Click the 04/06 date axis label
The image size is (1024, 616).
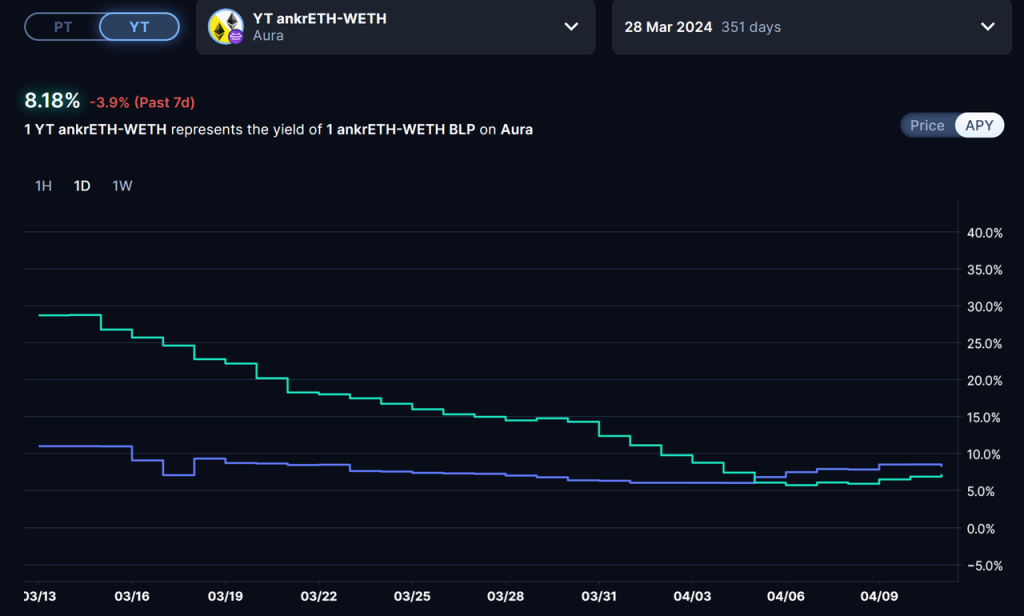coord(786,596)
